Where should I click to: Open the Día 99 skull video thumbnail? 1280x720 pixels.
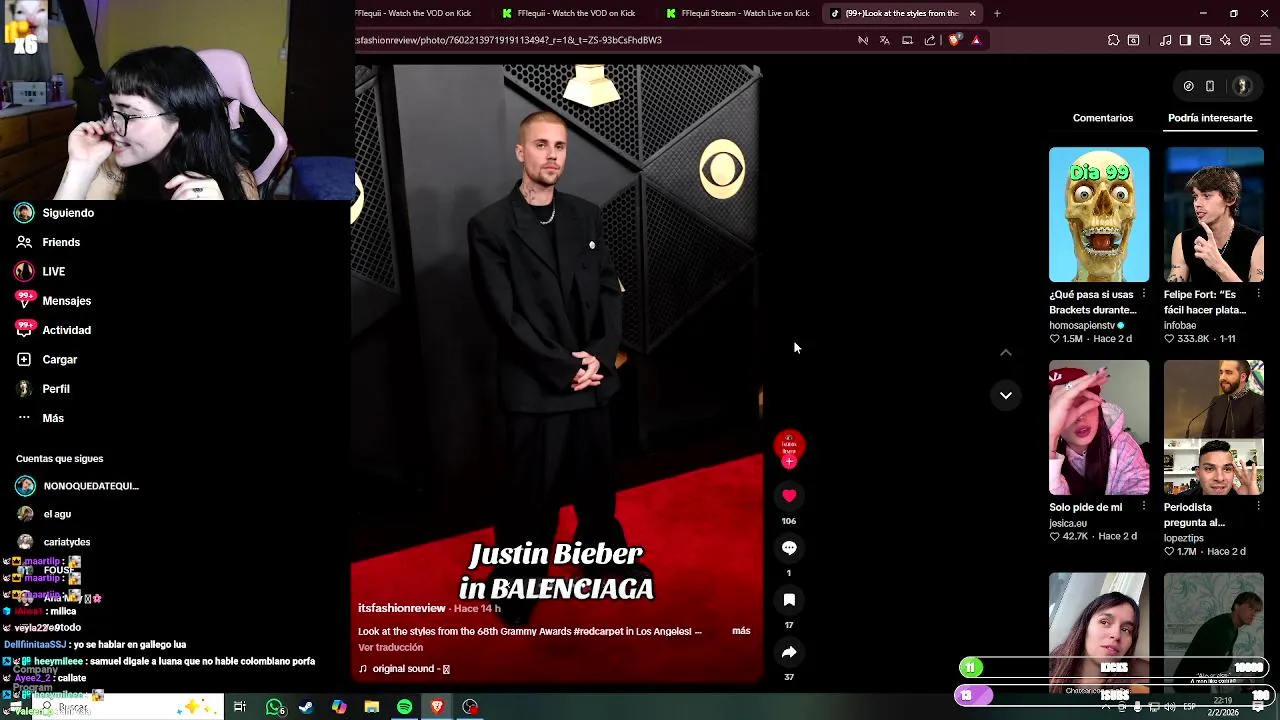(x=1099, y=214)
